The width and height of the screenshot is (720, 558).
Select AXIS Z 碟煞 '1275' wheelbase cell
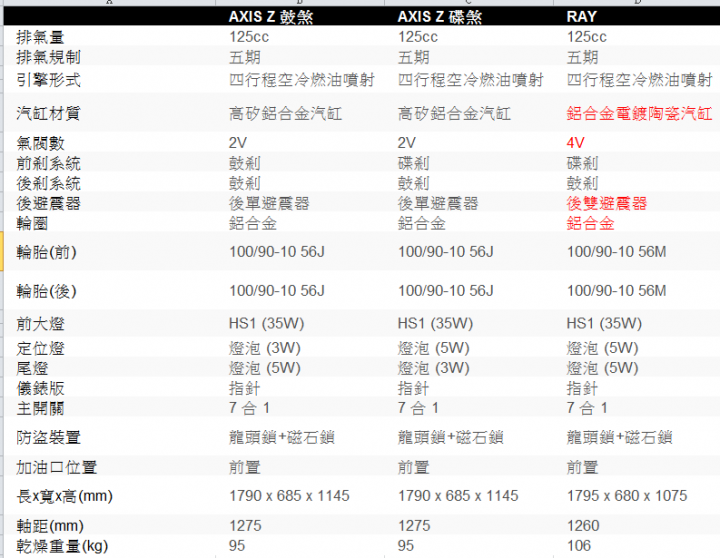tap(414, 525)
